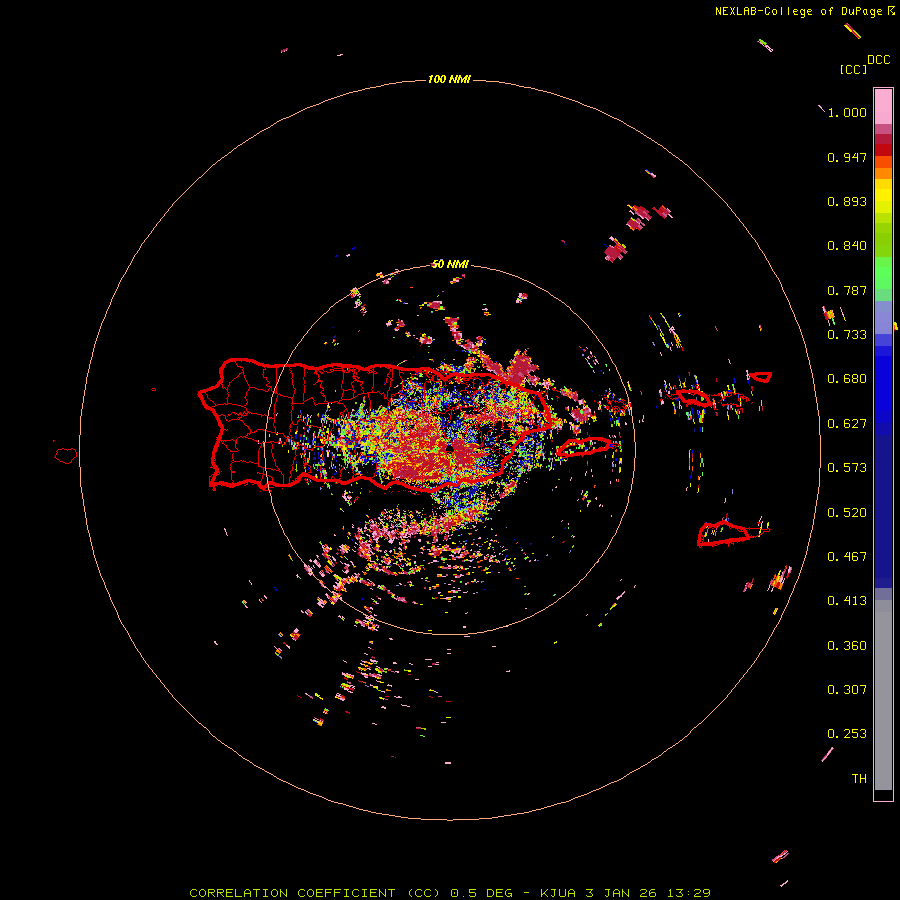Click the 0.840 scale value

click(x=847, y=246)
